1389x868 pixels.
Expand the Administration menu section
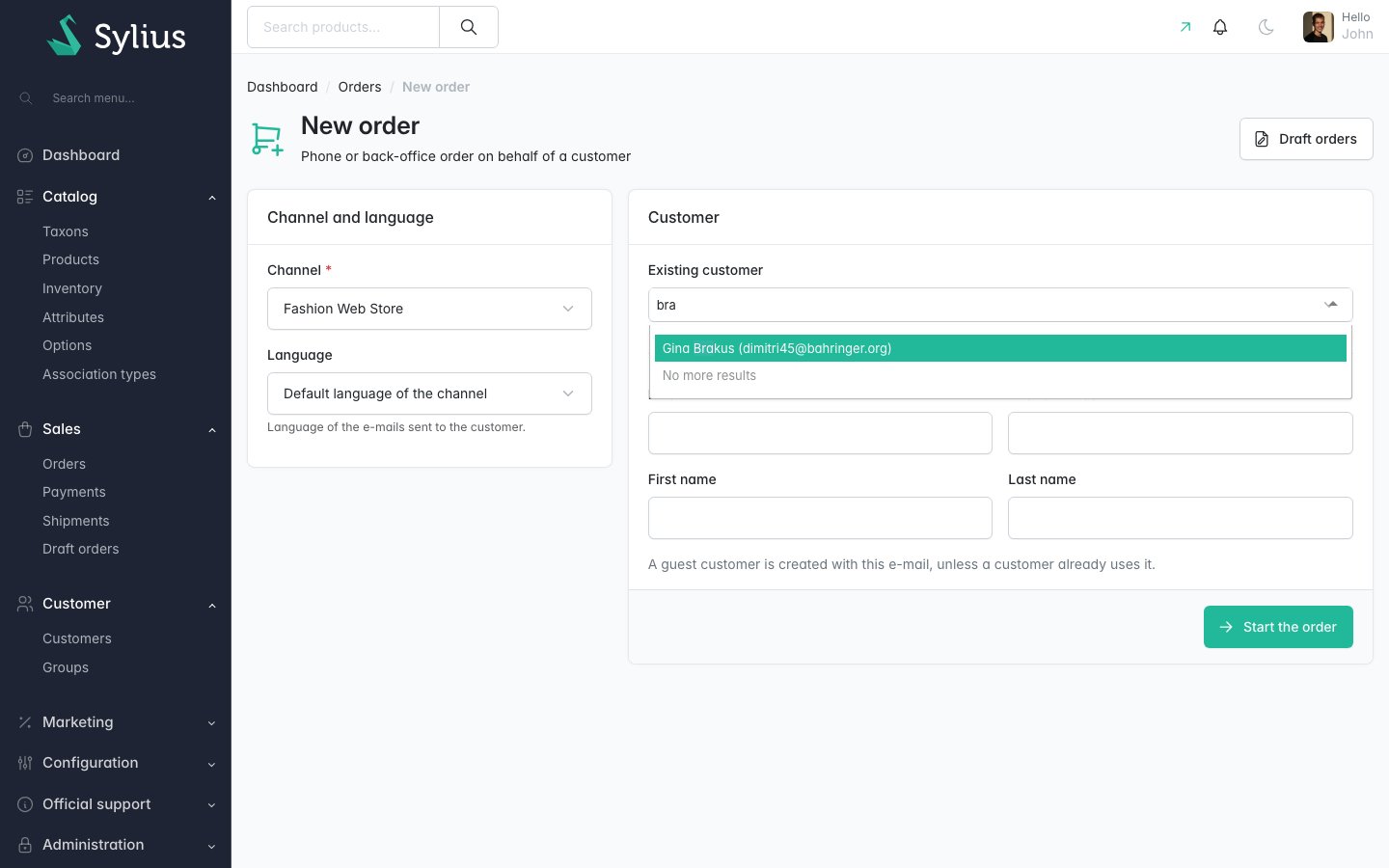tap(211, 846)
